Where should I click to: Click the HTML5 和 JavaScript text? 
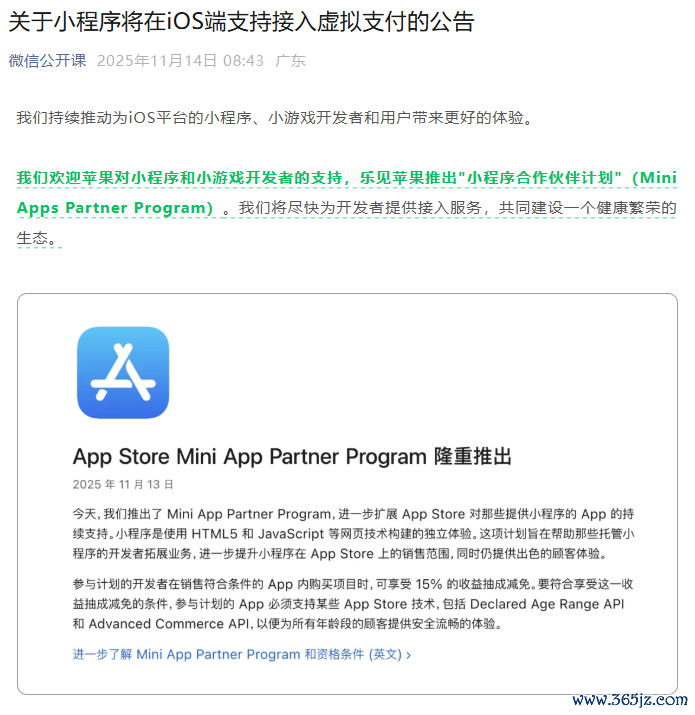258,534
